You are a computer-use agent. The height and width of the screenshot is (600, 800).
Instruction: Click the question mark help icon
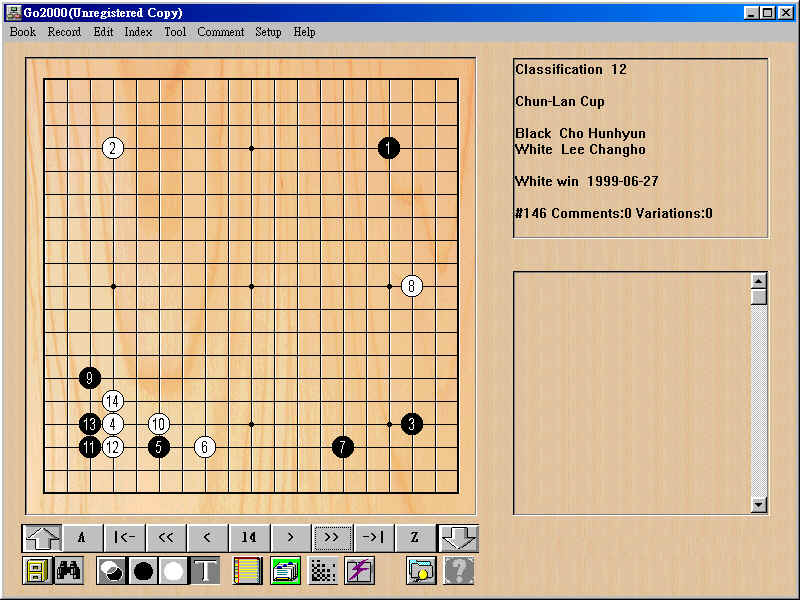click(x=459, y=570)
